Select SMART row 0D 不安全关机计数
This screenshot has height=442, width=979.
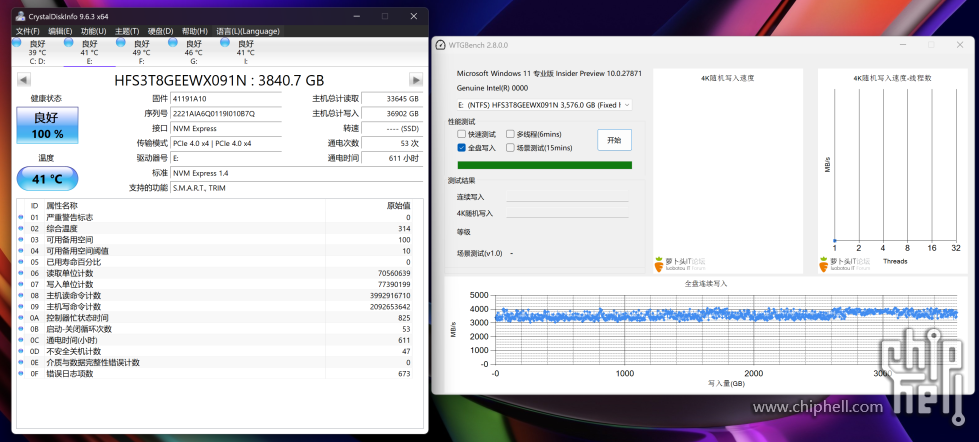[215, 351]
